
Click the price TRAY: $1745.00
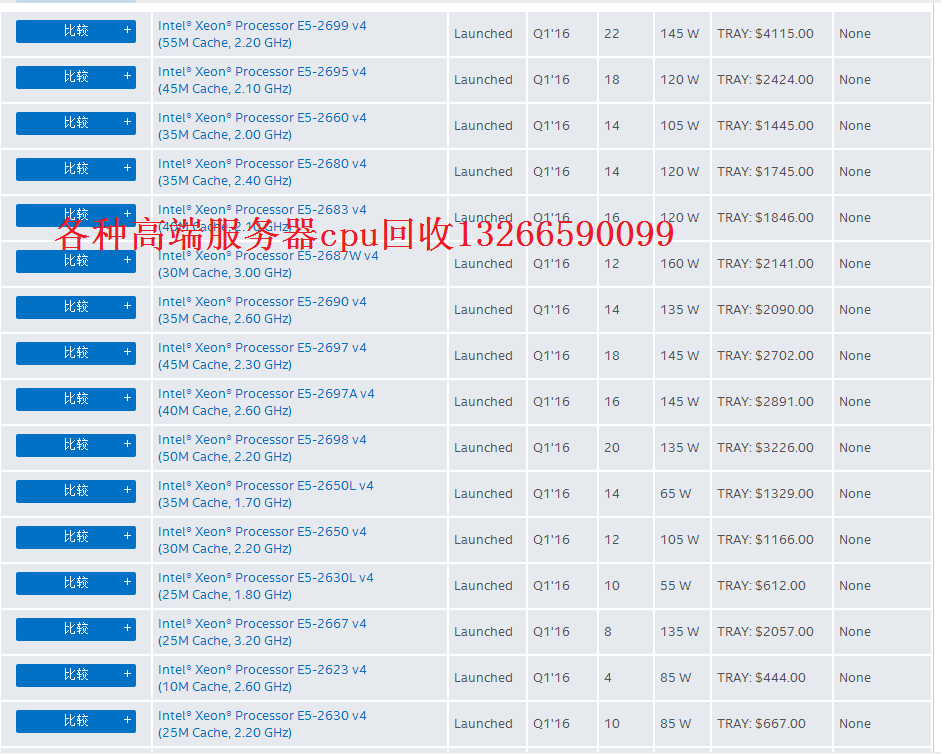pos(765,172)
